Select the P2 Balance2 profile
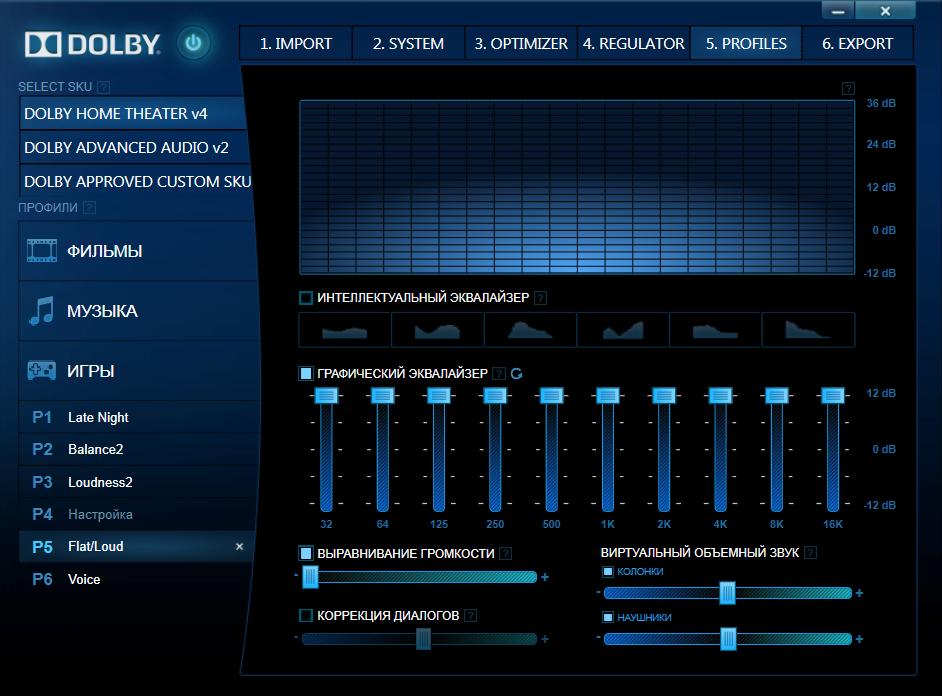This screenshot has height=696, width=942. (x=139, y=449)
